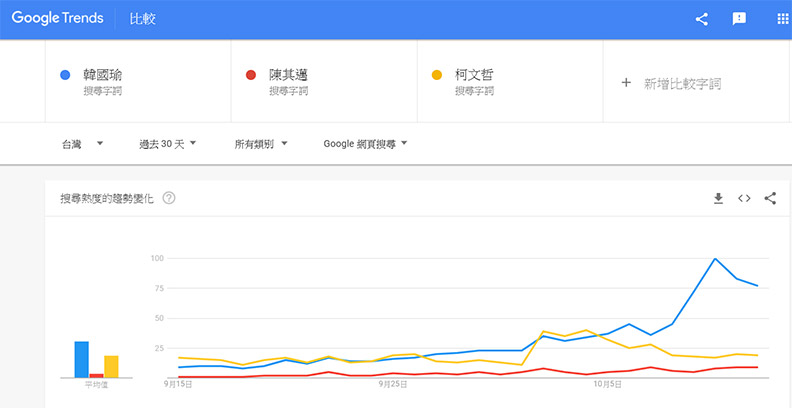Viewport: 792px width, 408px height.
Task: Share the interest-over-time chart
Action: (770, 198)
